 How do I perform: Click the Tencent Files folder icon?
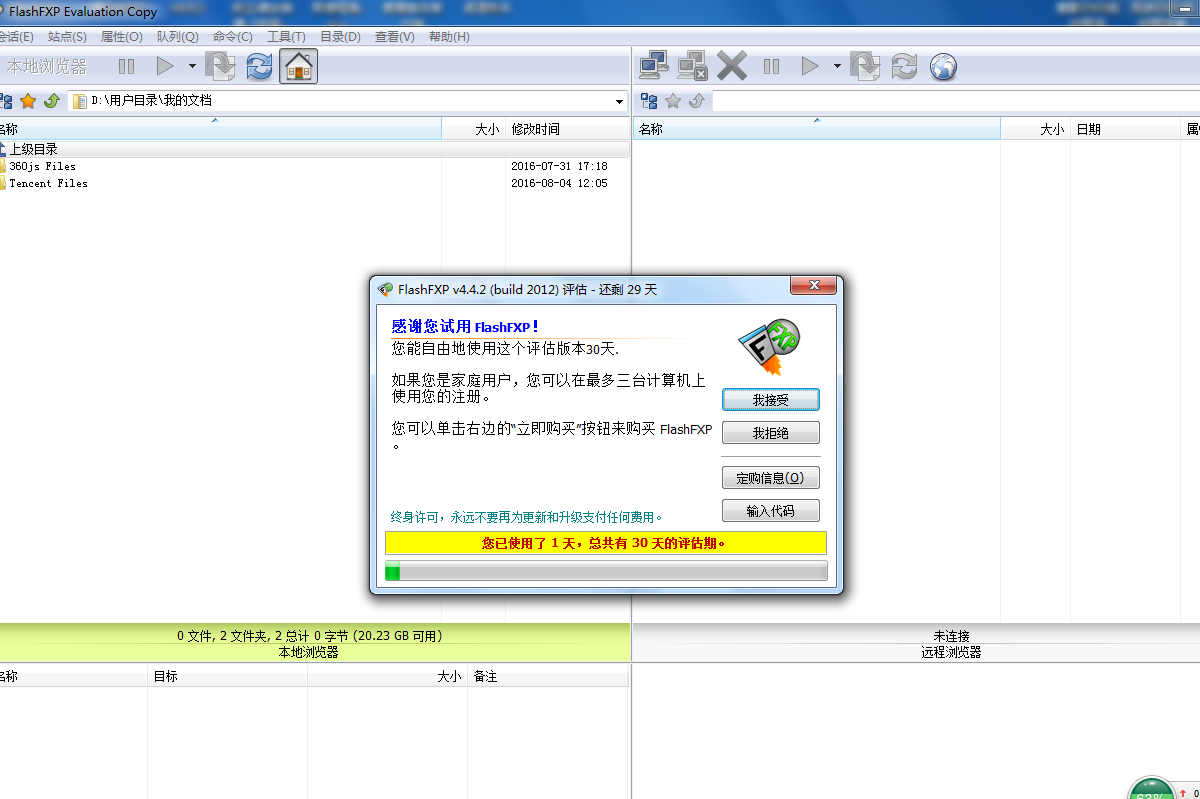click(3, 184)
